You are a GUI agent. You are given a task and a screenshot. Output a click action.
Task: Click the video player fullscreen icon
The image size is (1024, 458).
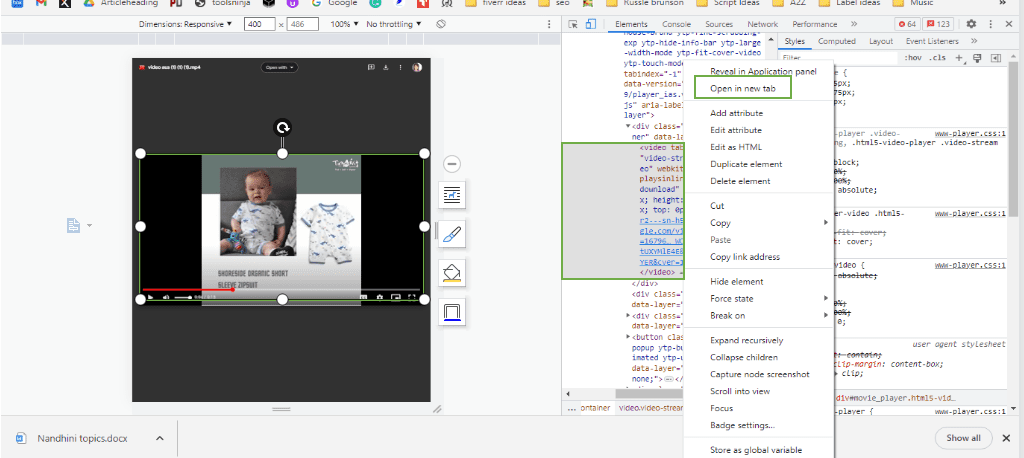(412, 297)
